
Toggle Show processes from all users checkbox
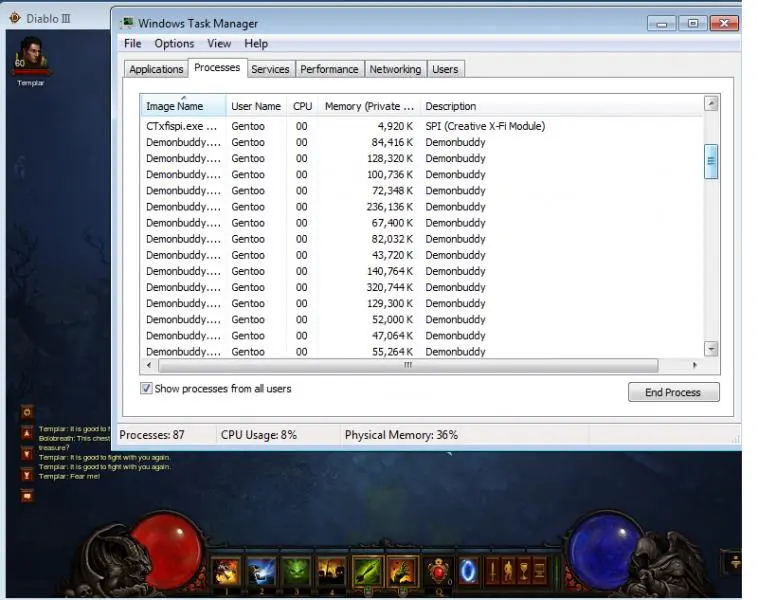pos(146,388)
